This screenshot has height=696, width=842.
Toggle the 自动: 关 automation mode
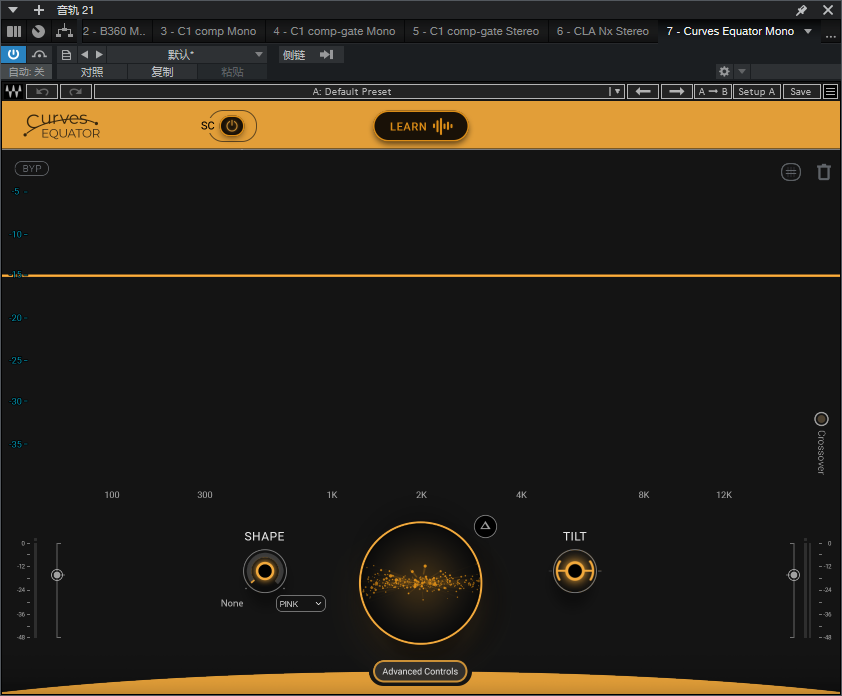coord(26,72)
